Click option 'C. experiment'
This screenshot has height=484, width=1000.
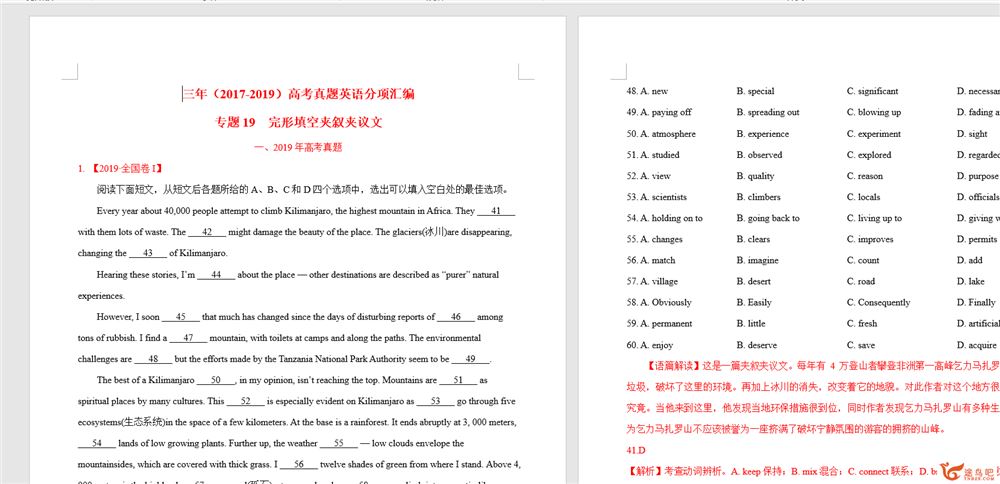tap(874, 134)
